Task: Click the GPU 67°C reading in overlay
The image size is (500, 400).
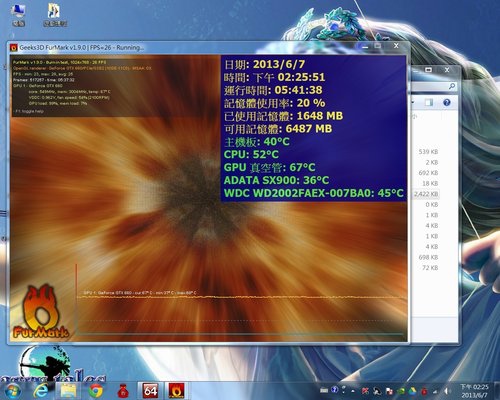Action: [270, 167]
